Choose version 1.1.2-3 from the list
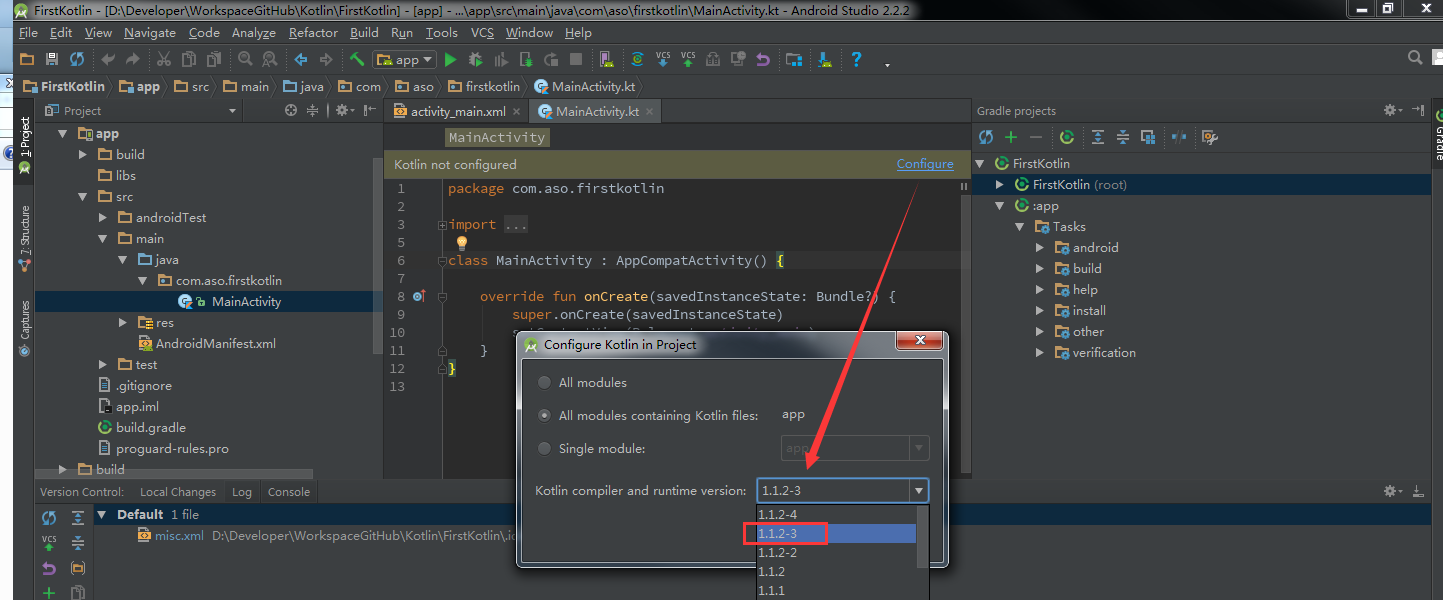The image size is (1443, 600). 836,533
